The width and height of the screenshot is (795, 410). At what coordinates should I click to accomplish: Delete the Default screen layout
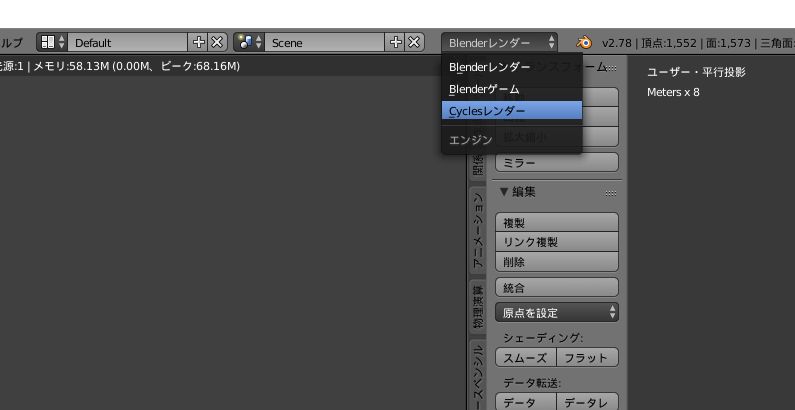tap(217, 43)
